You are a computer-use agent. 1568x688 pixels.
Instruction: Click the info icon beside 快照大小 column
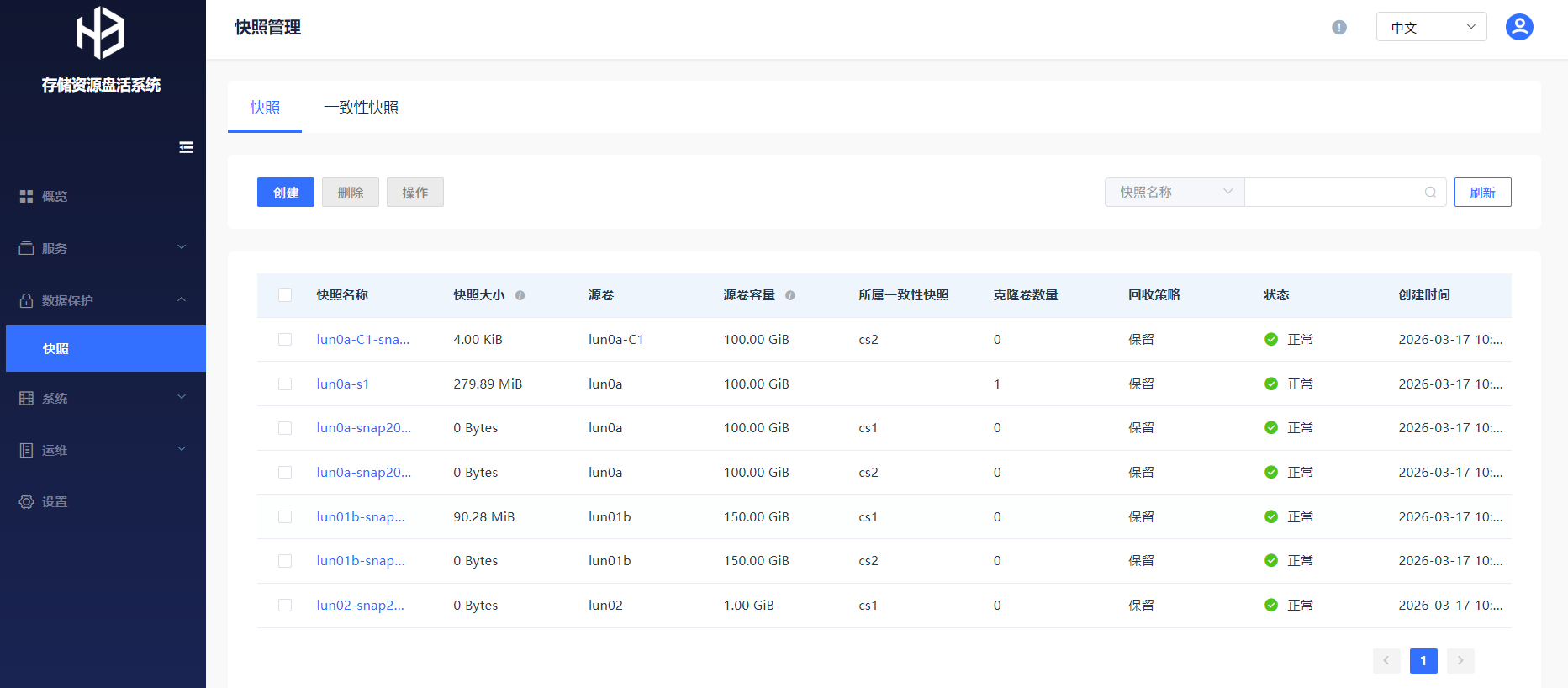point(520,295)
